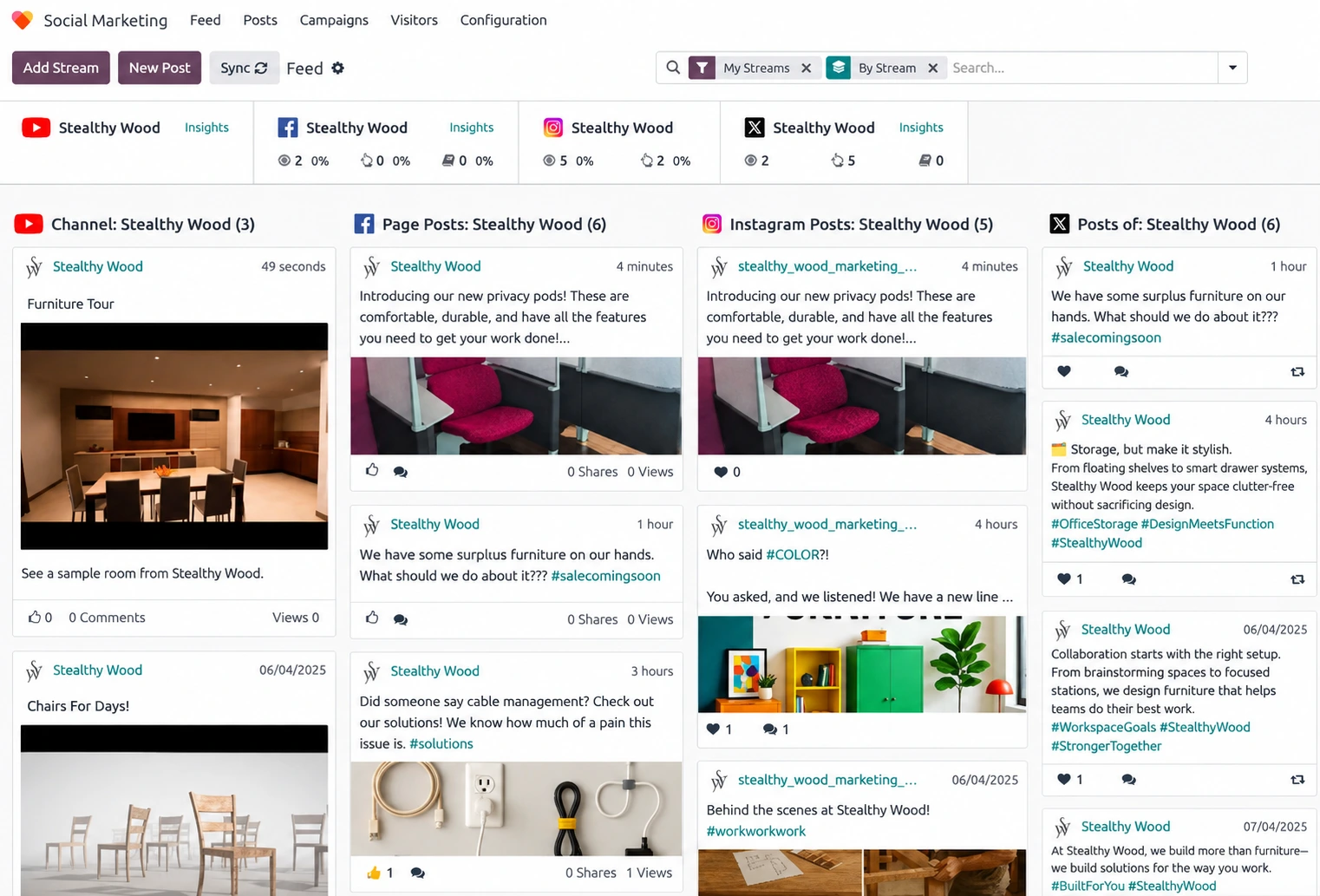Open the Feed menu
This screenshot has height=896, width=1320.
tap(206, 20)
